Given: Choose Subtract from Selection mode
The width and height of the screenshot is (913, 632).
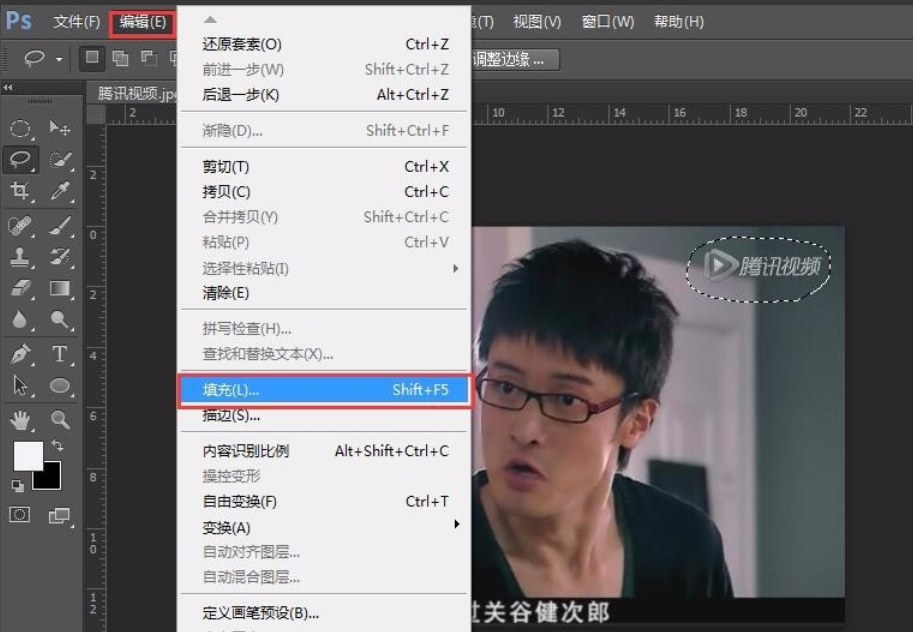Looking at the screenshot, I should tap(148, 58).
